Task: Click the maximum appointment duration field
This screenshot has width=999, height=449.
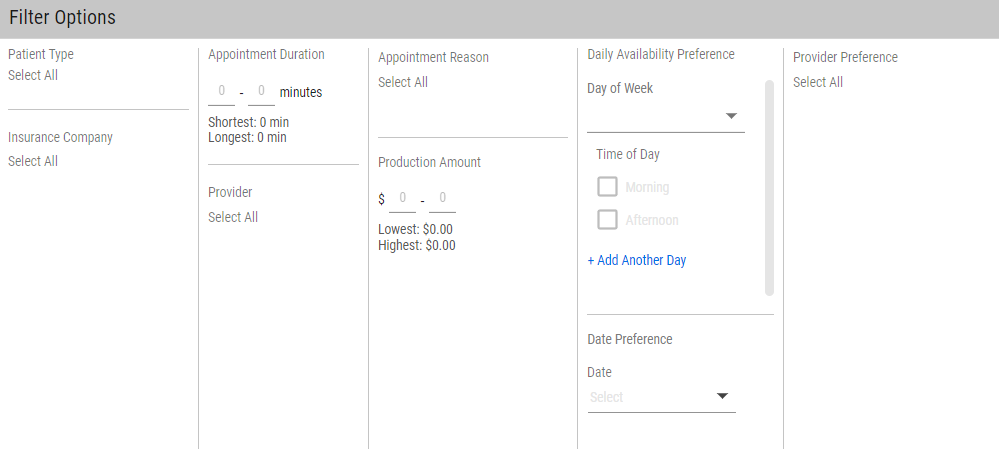Action: 261,92
